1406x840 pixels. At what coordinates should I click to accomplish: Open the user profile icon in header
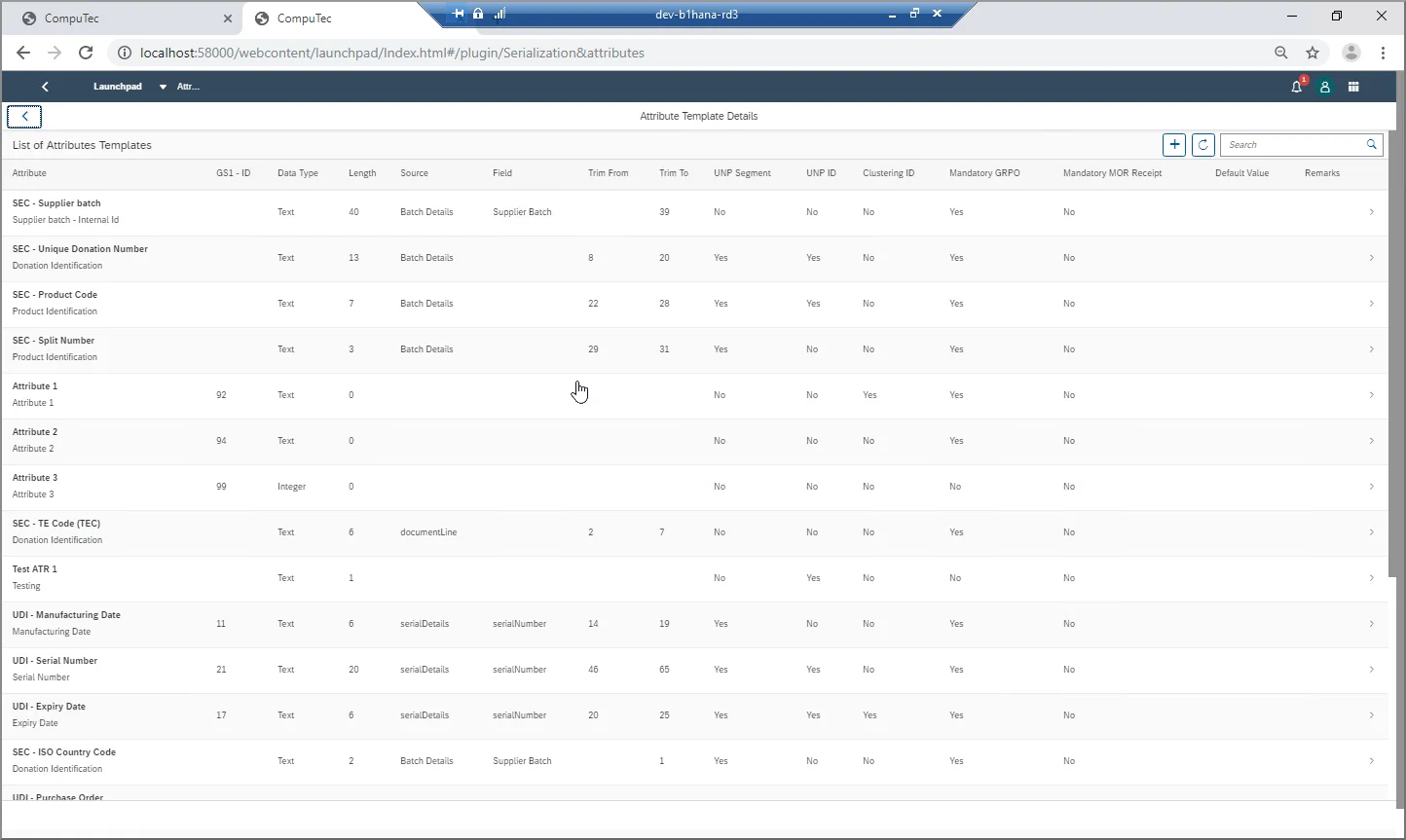pos(1324,87)
